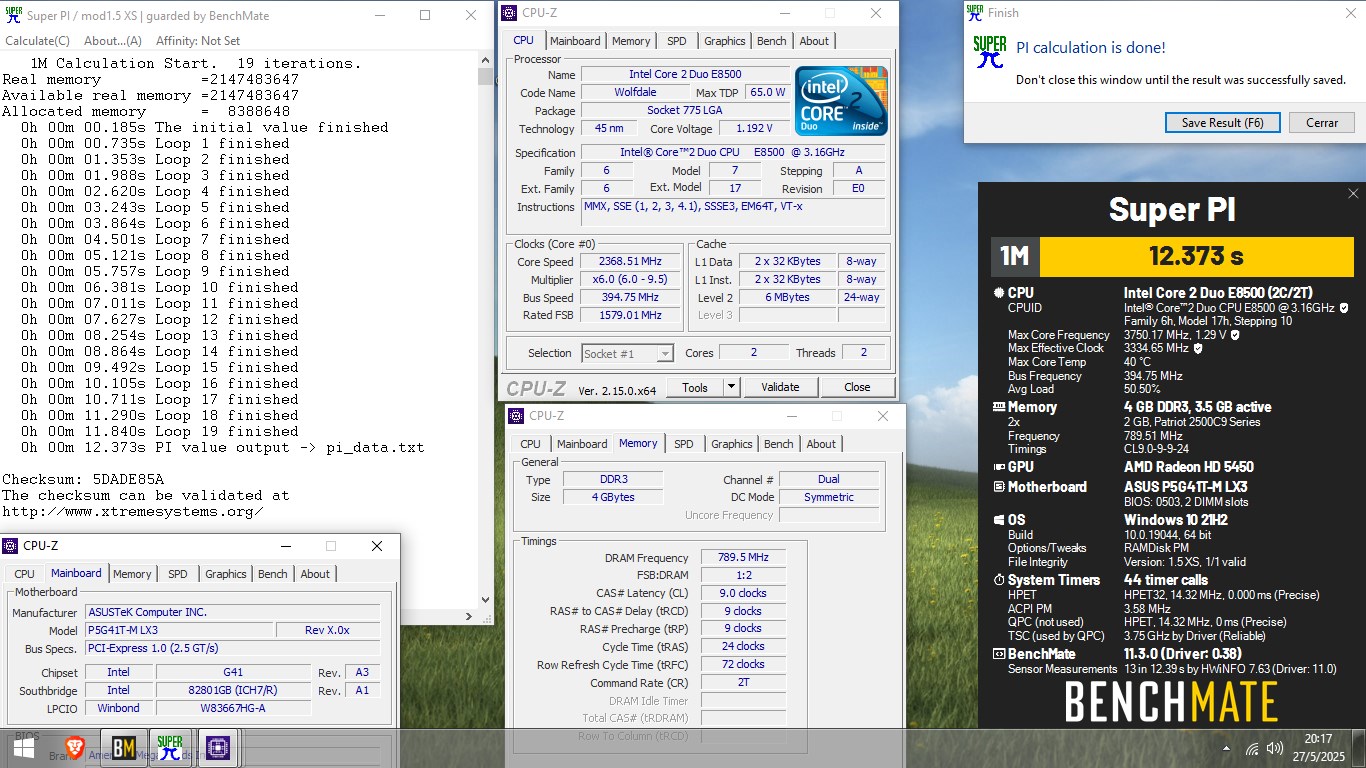This screenshot has width=1366, height=768.
Task: Click the Finish dialog title bar icon
Action: coord(975,13)
